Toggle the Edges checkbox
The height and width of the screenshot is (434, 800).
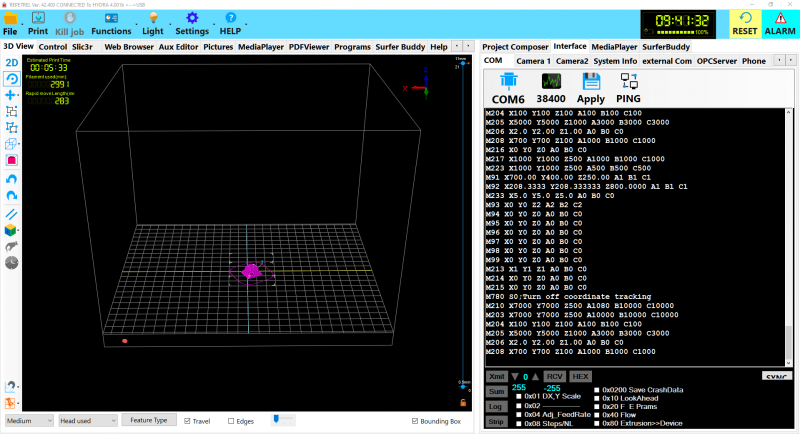tap(231, 421)
